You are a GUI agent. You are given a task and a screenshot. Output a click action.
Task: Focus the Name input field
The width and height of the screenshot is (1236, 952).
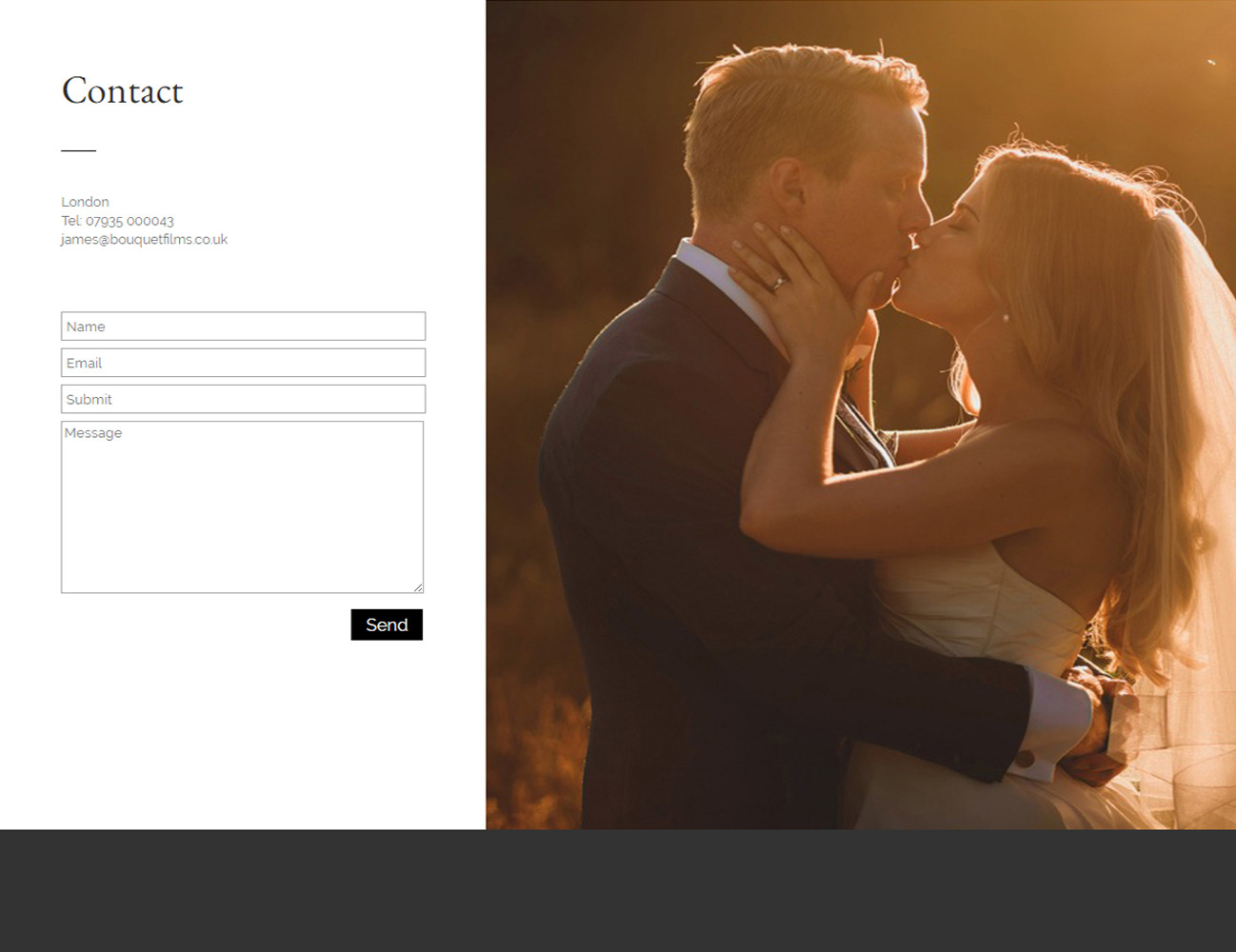tap(243, 327)
